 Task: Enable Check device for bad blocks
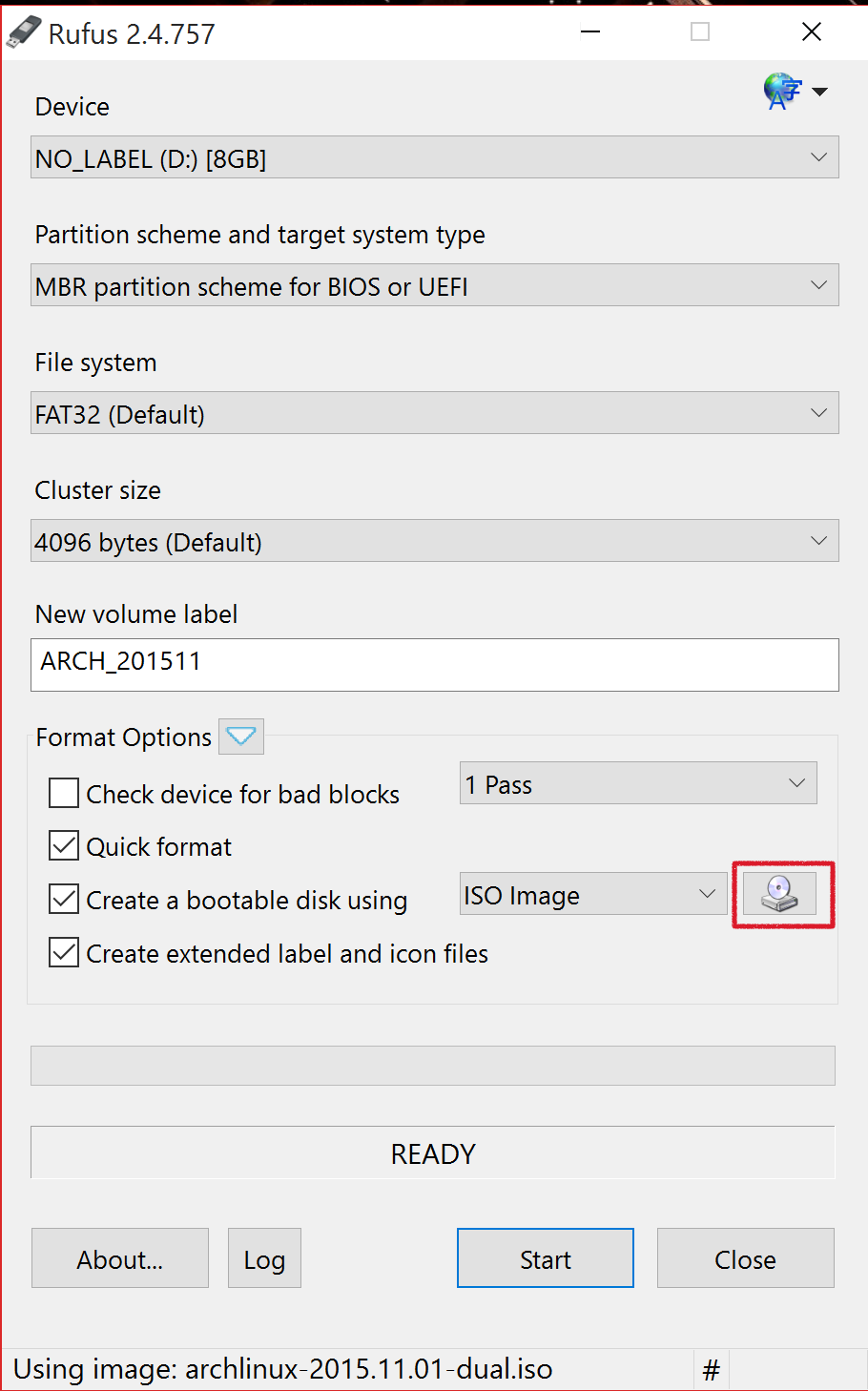pos(64,793)
